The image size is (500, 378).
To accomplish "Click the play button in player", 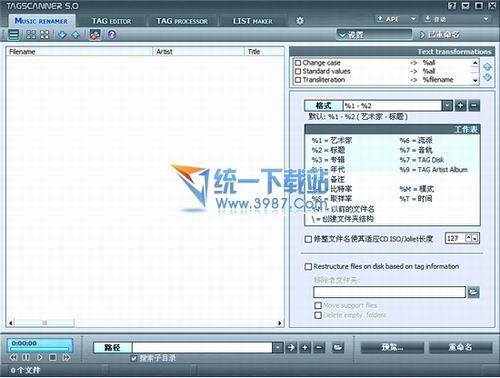I will click(40, 357).
